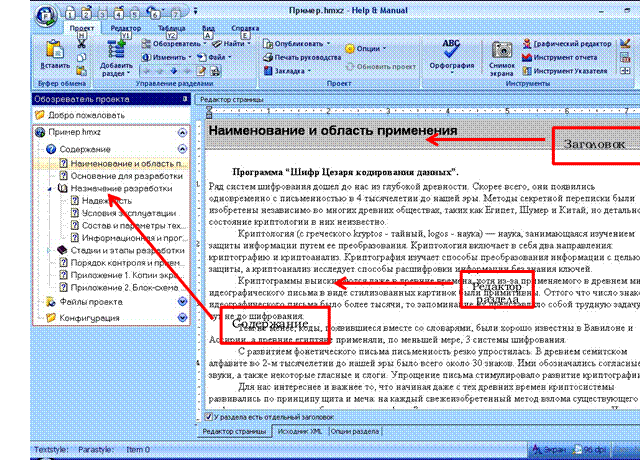This screenshot has height=465, width=640.
Task: Click the Вставить paste icon
Action: pos(55,50)
